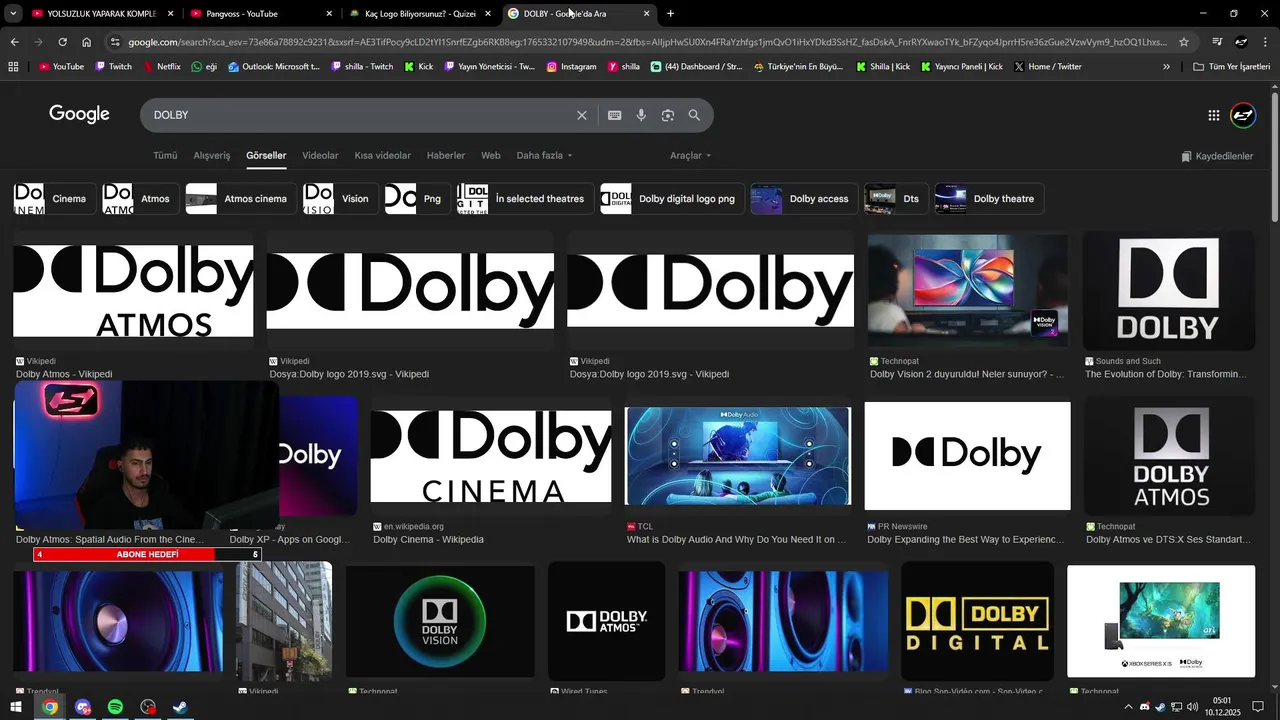Switch to Web results tab
1280x720 pixels.
[491, 155]
